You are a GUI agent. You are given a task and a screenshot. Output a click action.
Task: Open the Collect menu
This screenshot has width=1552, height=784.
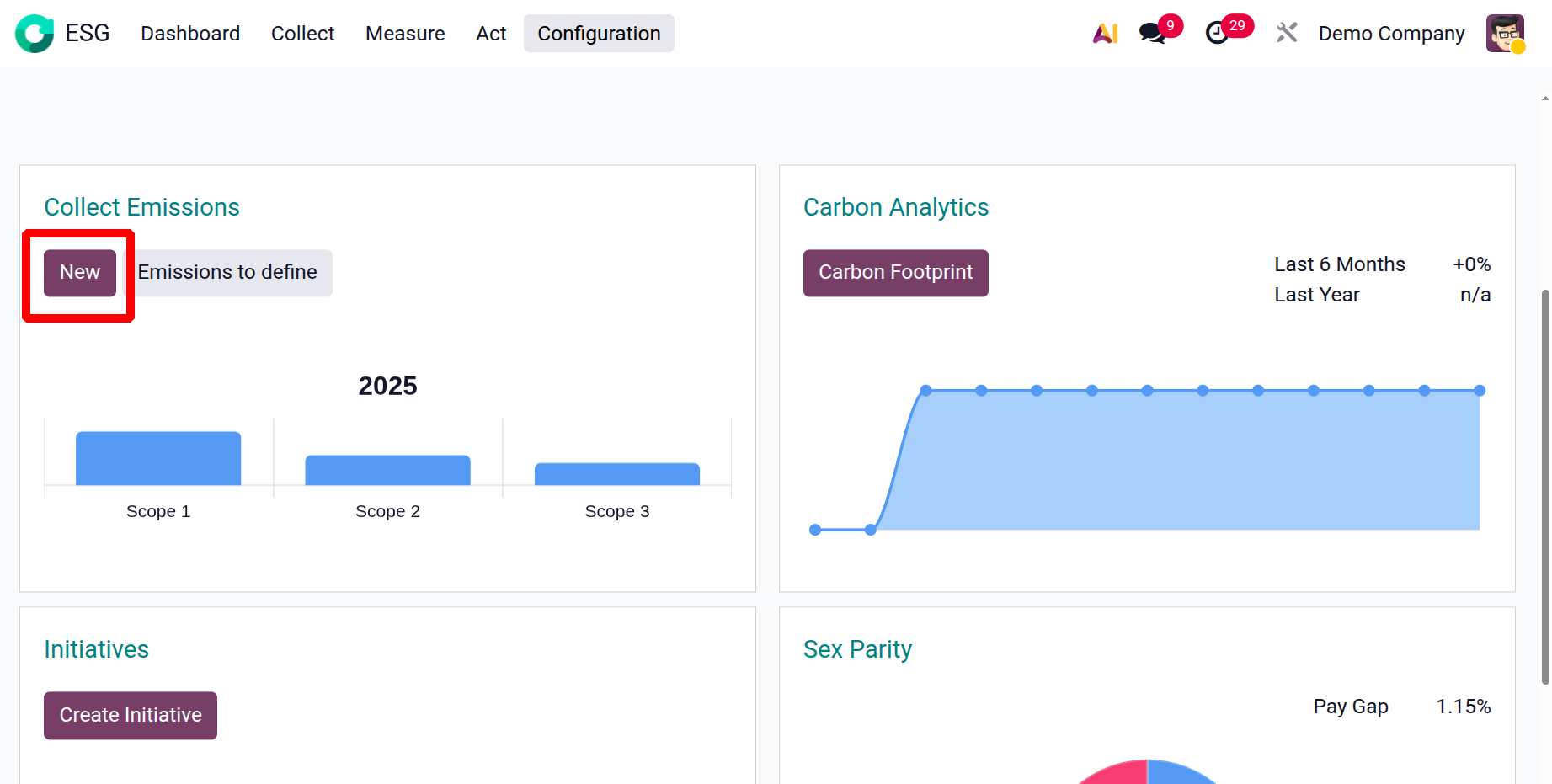point(302,34)
